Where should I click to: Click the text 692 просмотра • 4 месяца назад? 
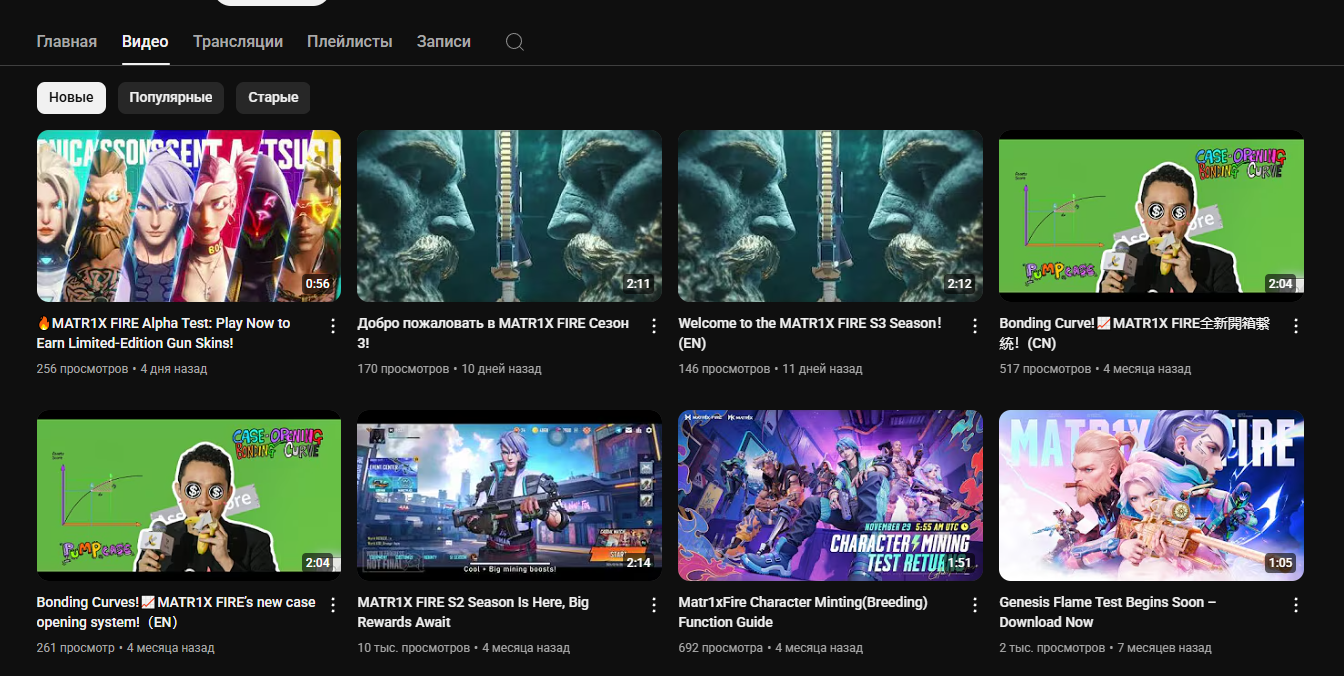pos(771,648)
